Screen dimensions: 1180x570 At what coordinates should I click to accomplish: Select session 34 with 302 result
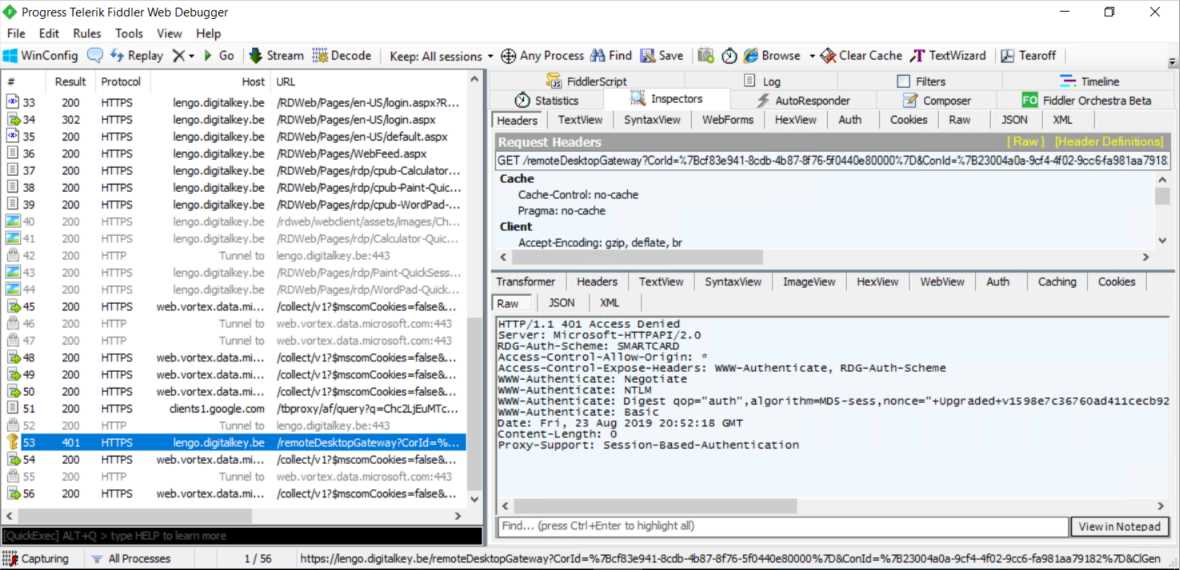234,119
